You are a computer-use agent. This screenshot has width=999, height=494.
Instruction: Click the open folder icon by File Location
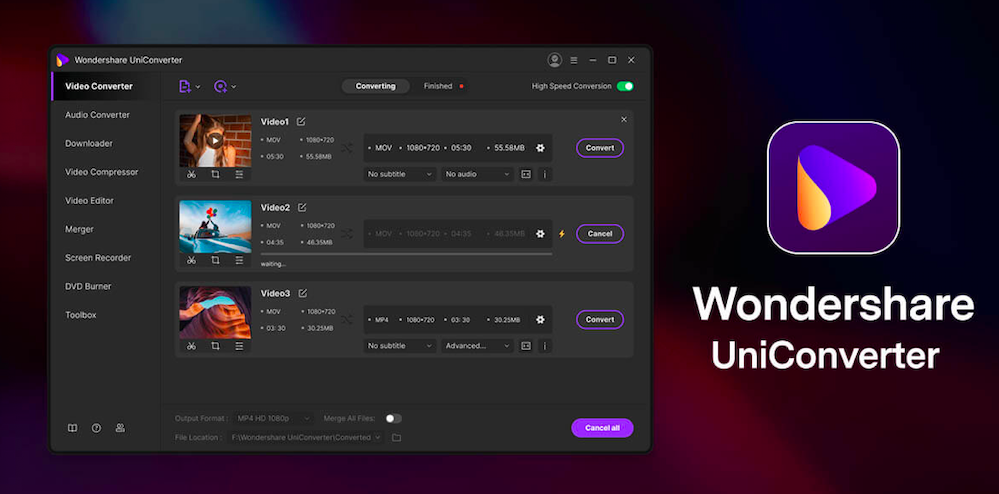(x=396, y=437)
